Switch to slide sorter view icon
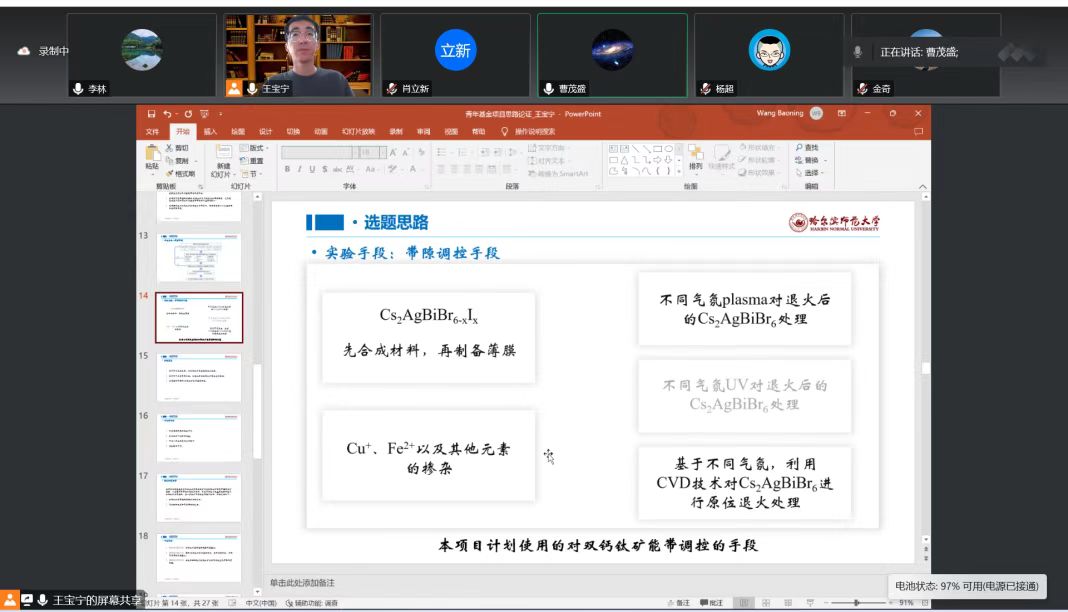This screenshot has height=612, width=1068. (x=767, y=603)
